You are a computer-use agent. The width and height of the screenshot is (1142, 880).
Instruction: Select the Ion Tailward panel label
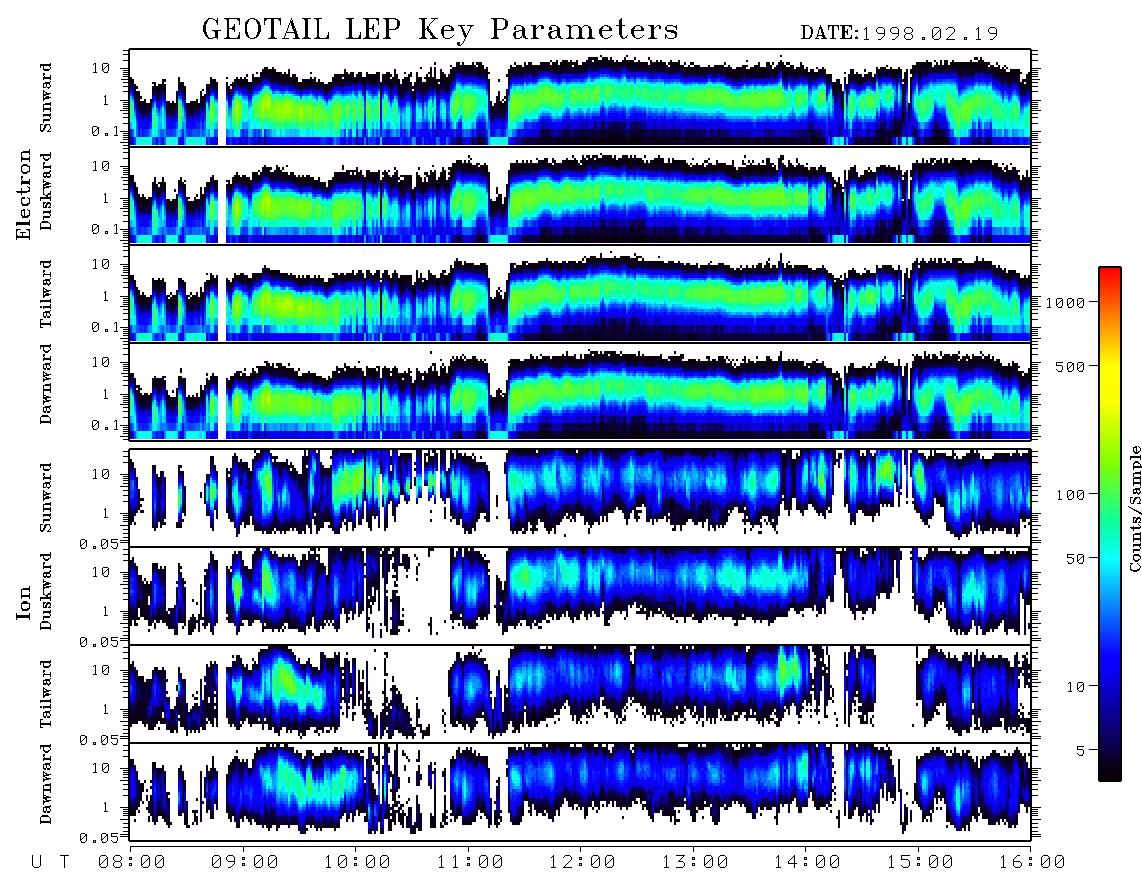[46, 694]
